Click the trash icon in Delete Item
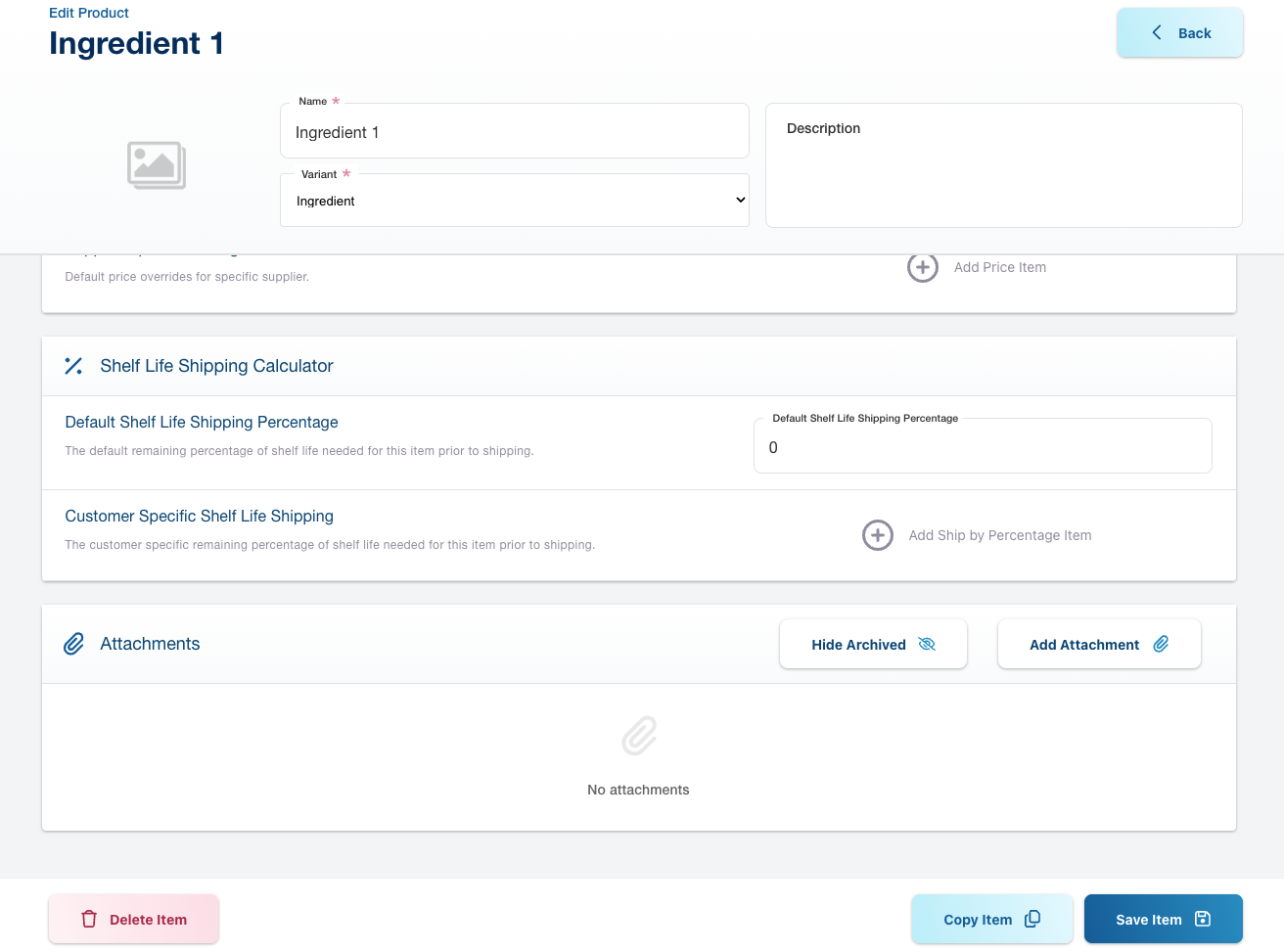 click(89, 919)
